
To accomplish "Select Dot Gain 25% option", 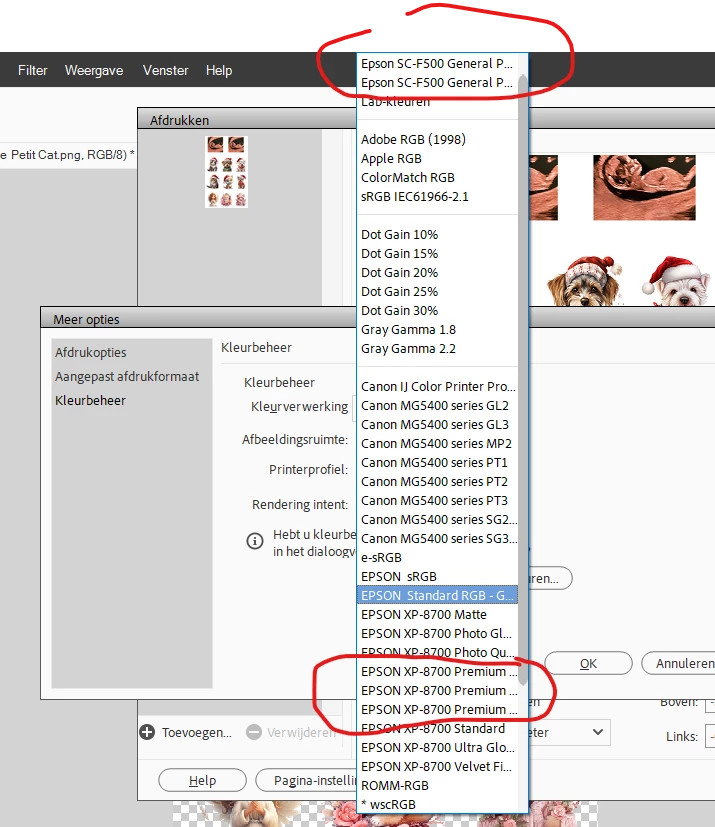I will pyautogui.click(x=437, y=291).
